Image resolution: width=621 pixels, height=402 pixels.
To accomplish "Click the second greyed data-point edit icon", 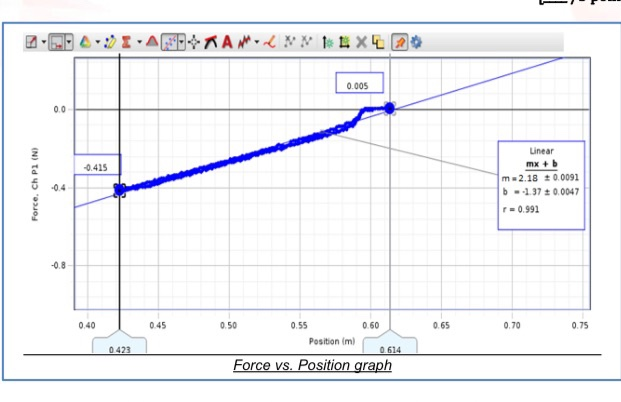I will [x=306, y=41].
